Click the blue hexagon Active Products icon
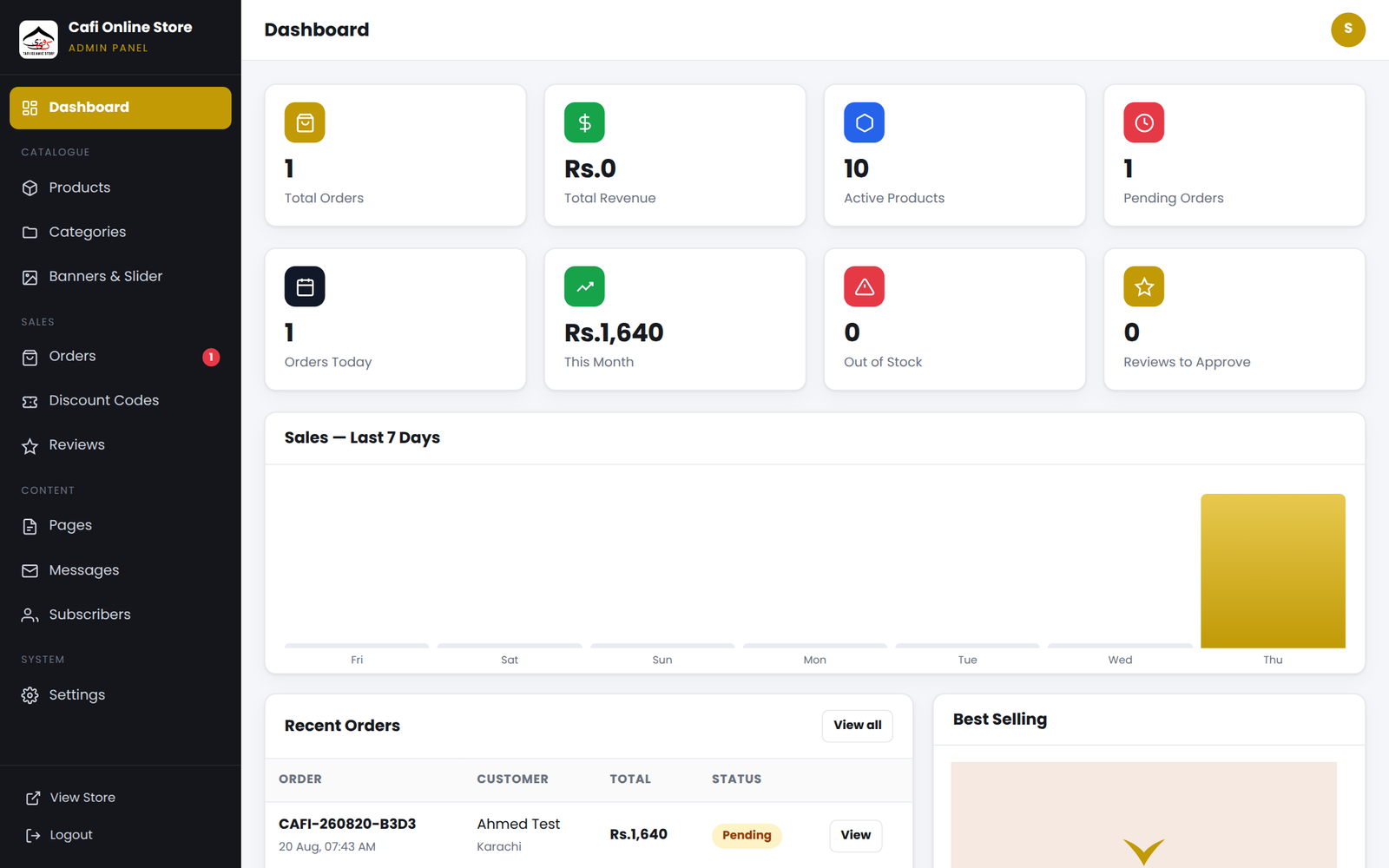 pos(864,122)
